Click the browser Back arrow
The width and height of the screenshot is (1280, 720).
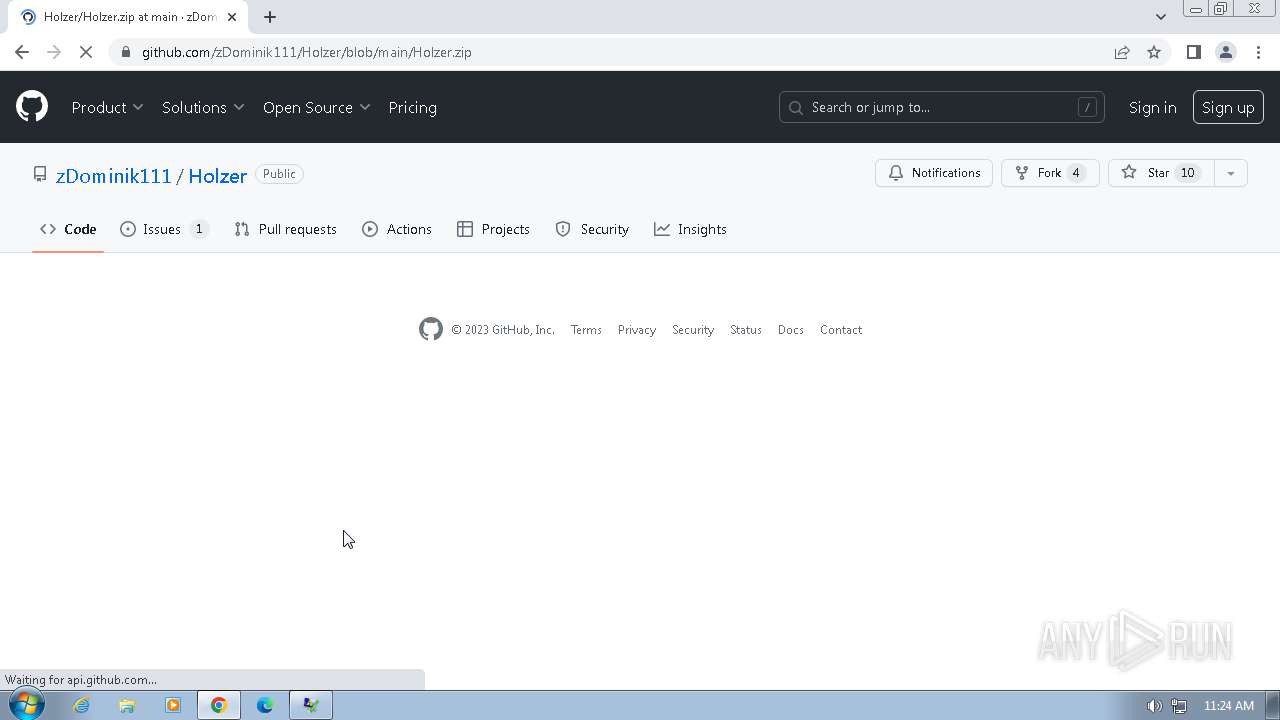click(22, 52)
